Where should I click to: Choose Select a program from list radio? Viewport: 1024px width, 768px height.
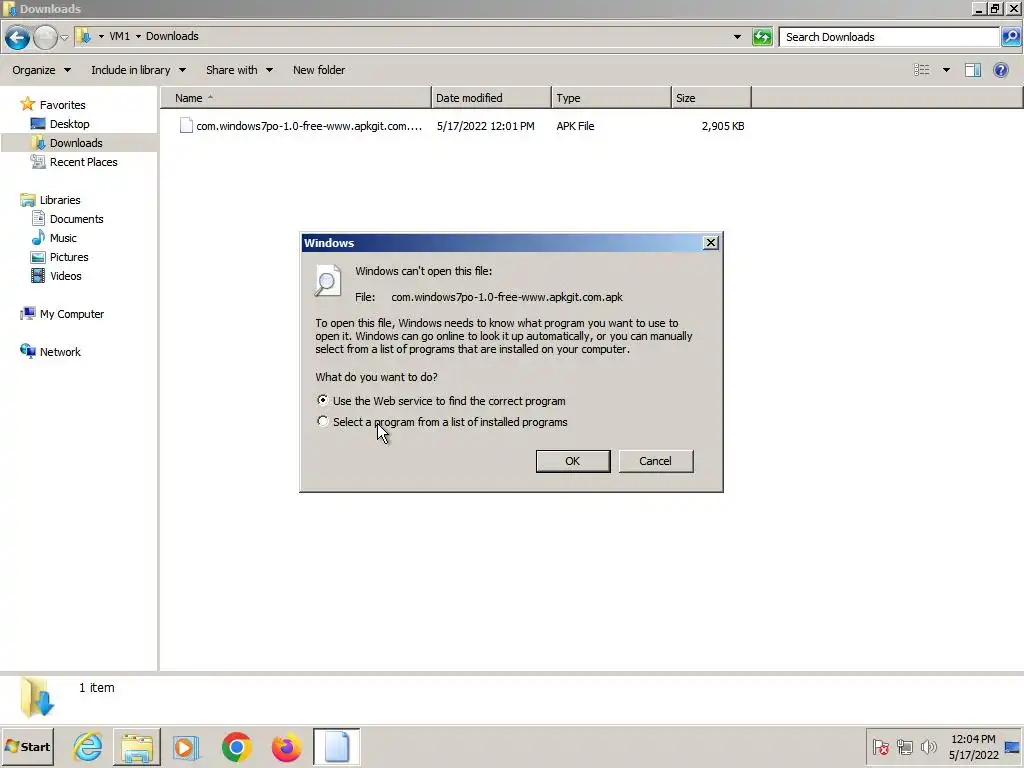(x=323, y=421)
